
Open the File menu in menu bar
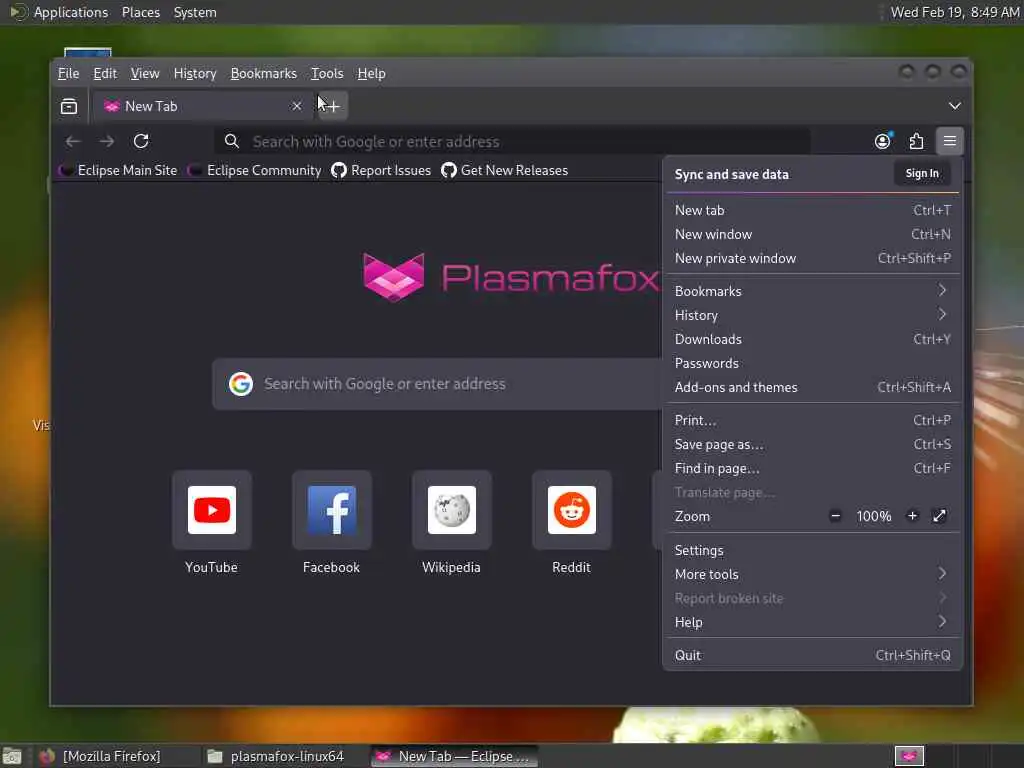(69, 73)
